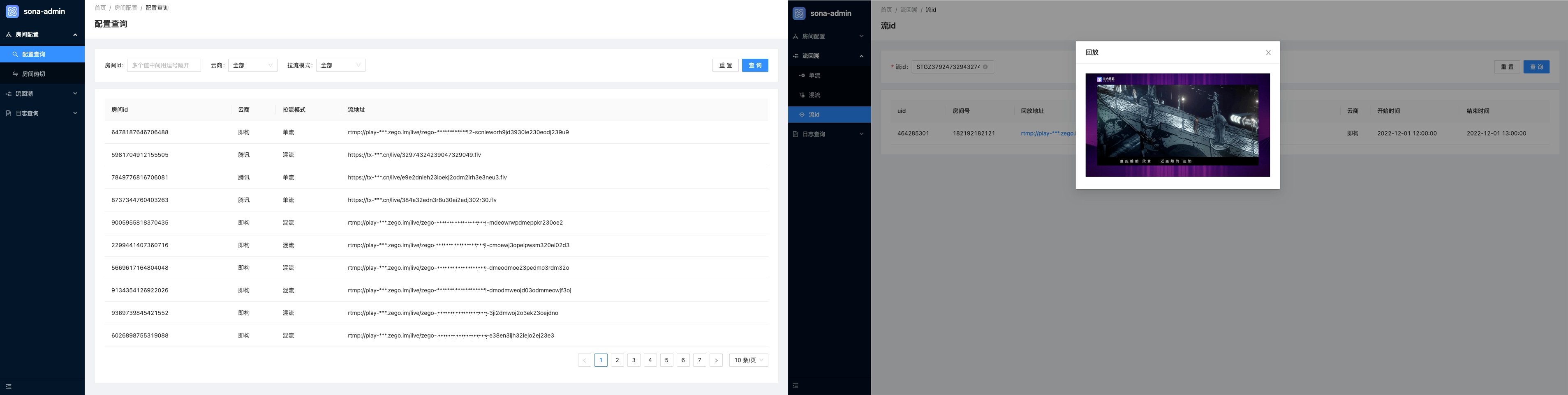
Task: Go to pagination page 5
Action: pos(666,361)
